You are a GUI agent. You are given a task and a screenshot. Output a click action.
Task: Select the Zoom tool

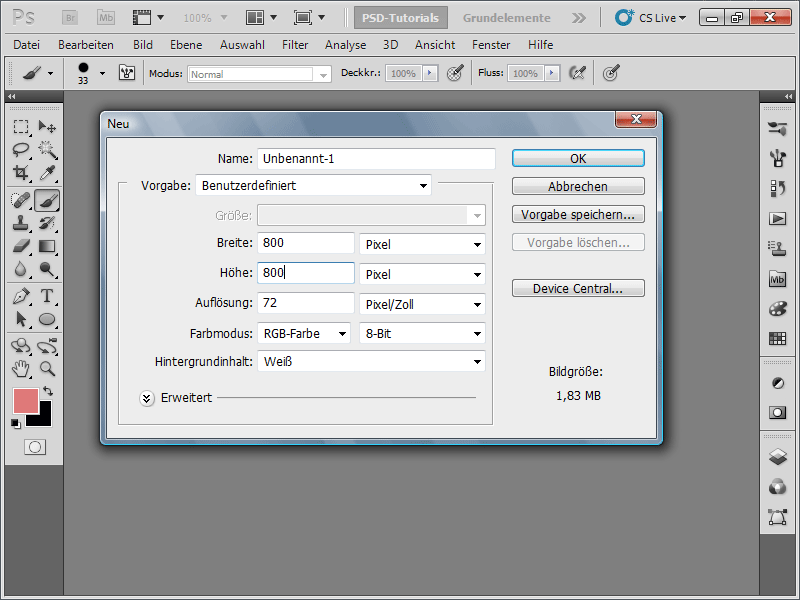coord(47,369)
